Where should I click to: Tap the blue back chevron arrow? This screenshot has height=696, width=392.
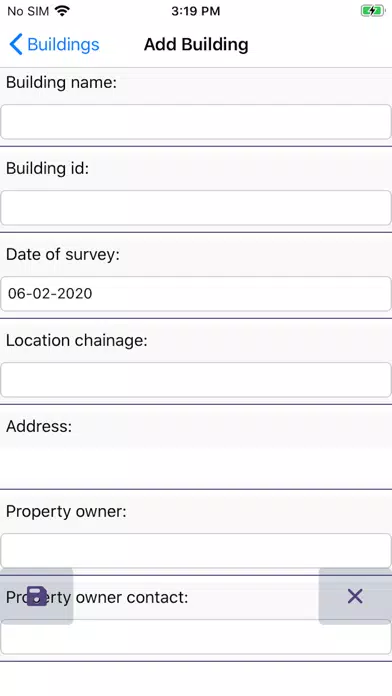(16, 44)
